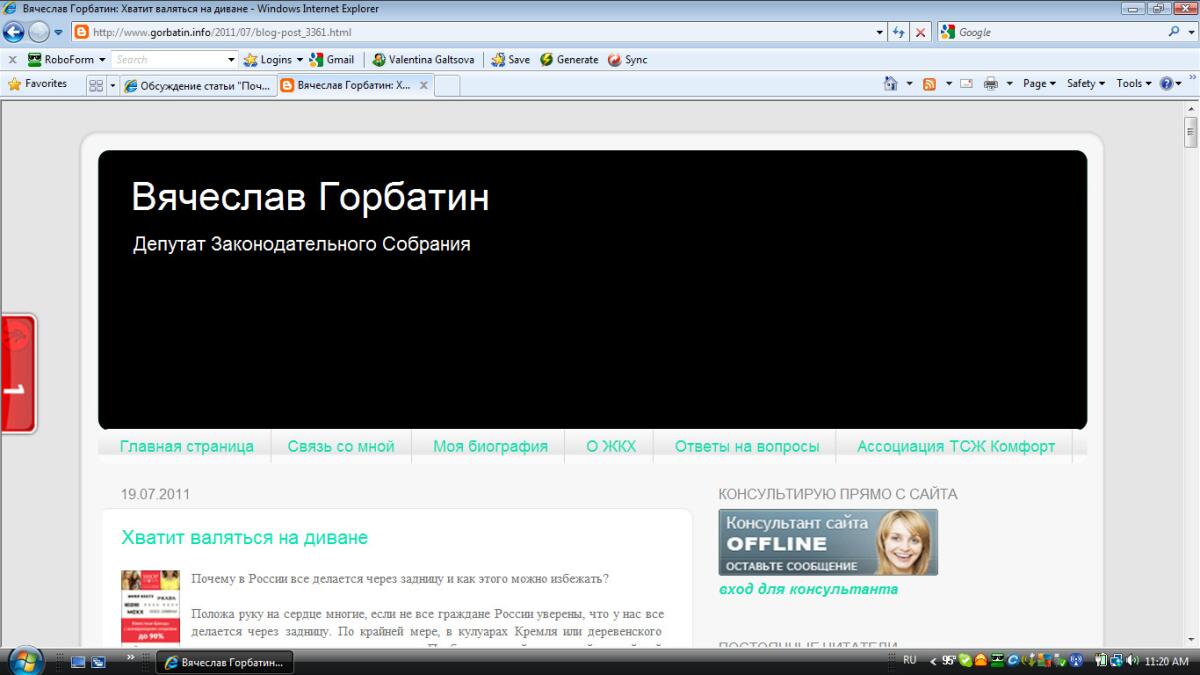Click the Windows Start orb
Screen dimensions: 1200x675
pos(25,661)
